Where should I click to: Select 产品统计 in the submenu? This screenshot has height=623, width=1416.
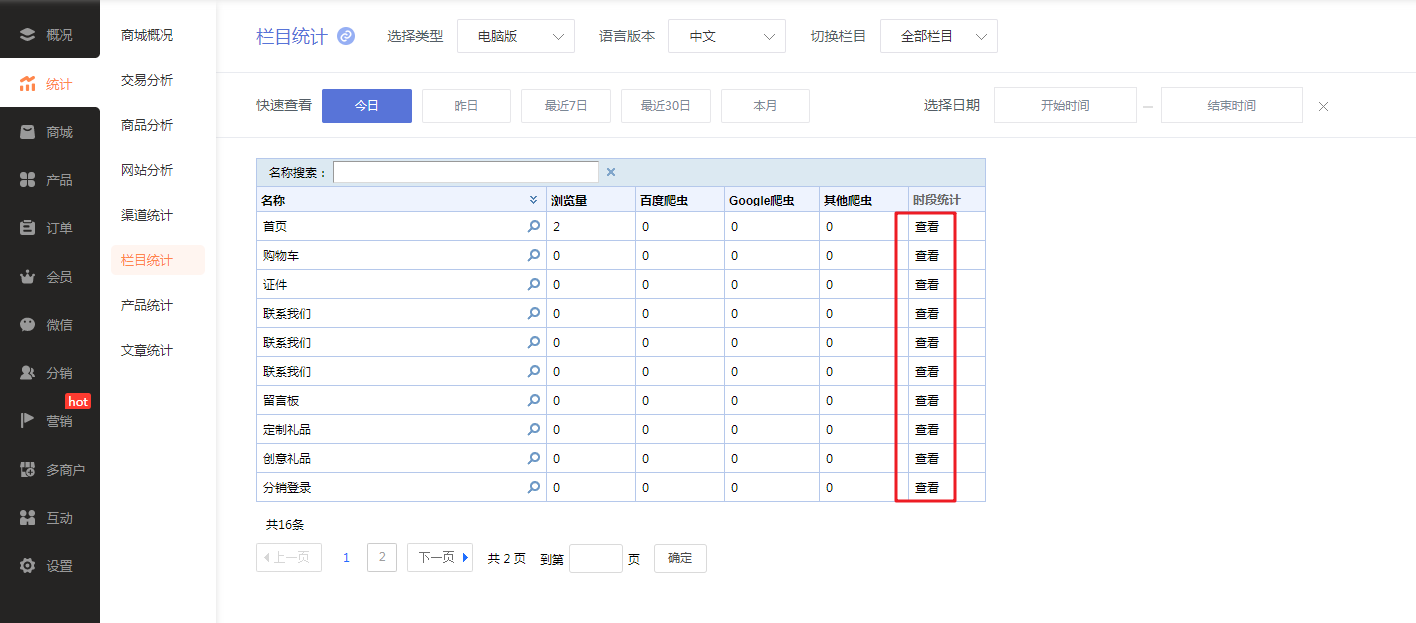click(x=147, y=305)
